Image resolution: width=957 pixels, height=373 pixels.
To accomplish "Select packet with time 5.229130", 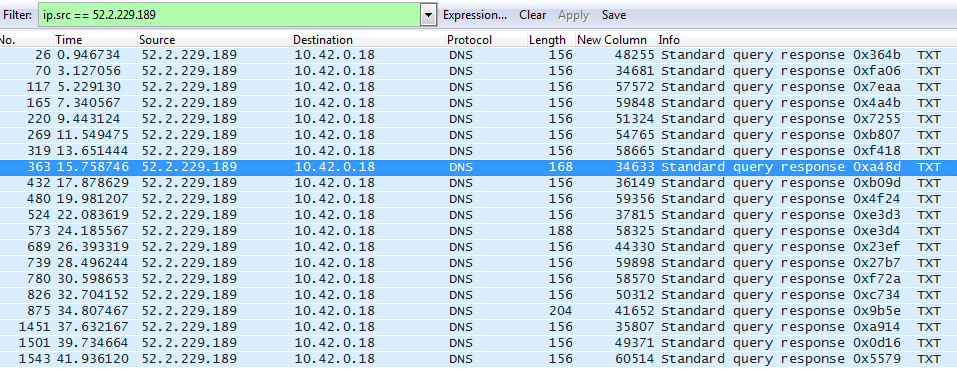I will pyautogui.click(x=478, y=87).
